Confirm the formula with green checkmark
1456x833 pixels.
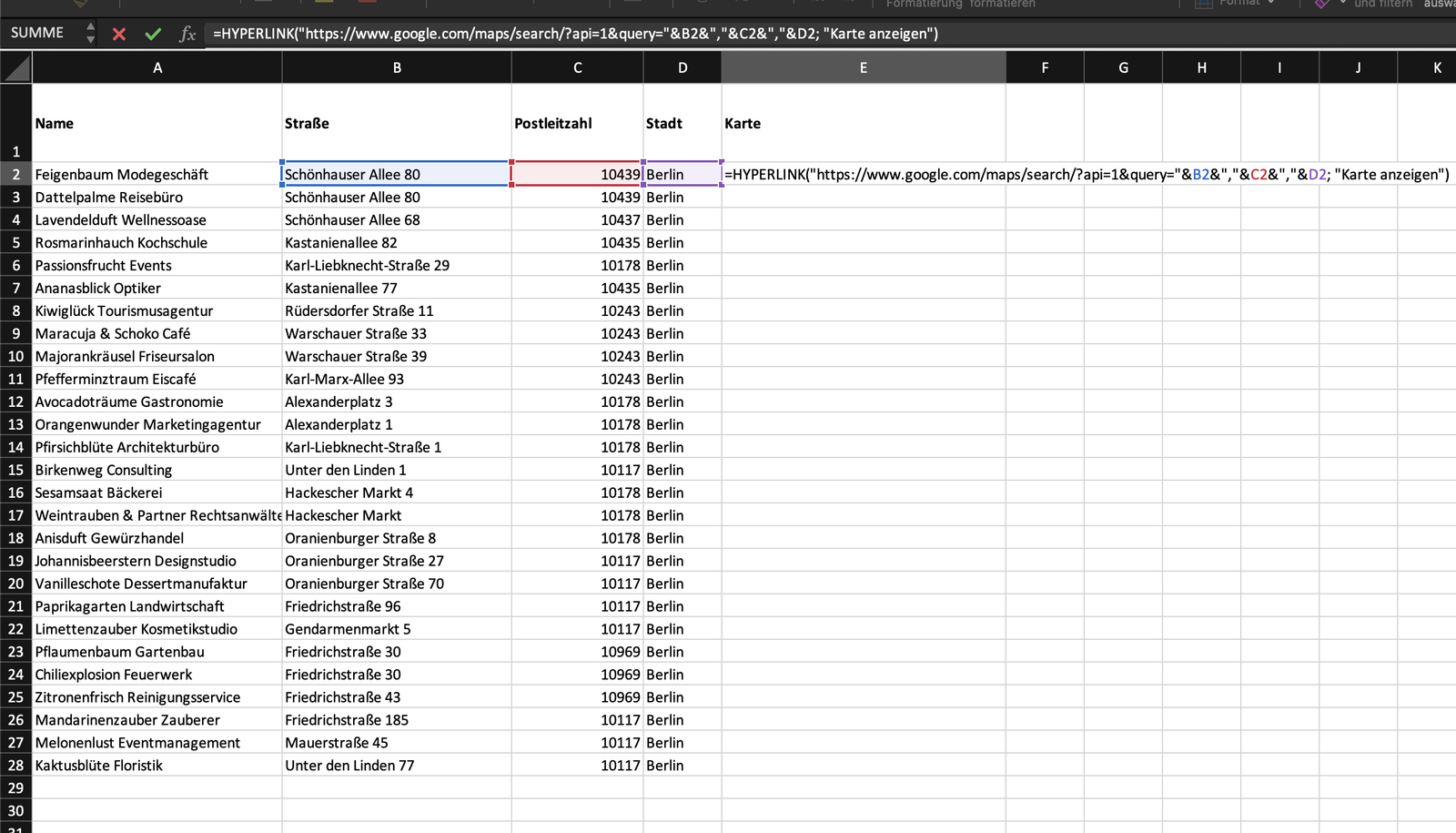click(153, 34)
